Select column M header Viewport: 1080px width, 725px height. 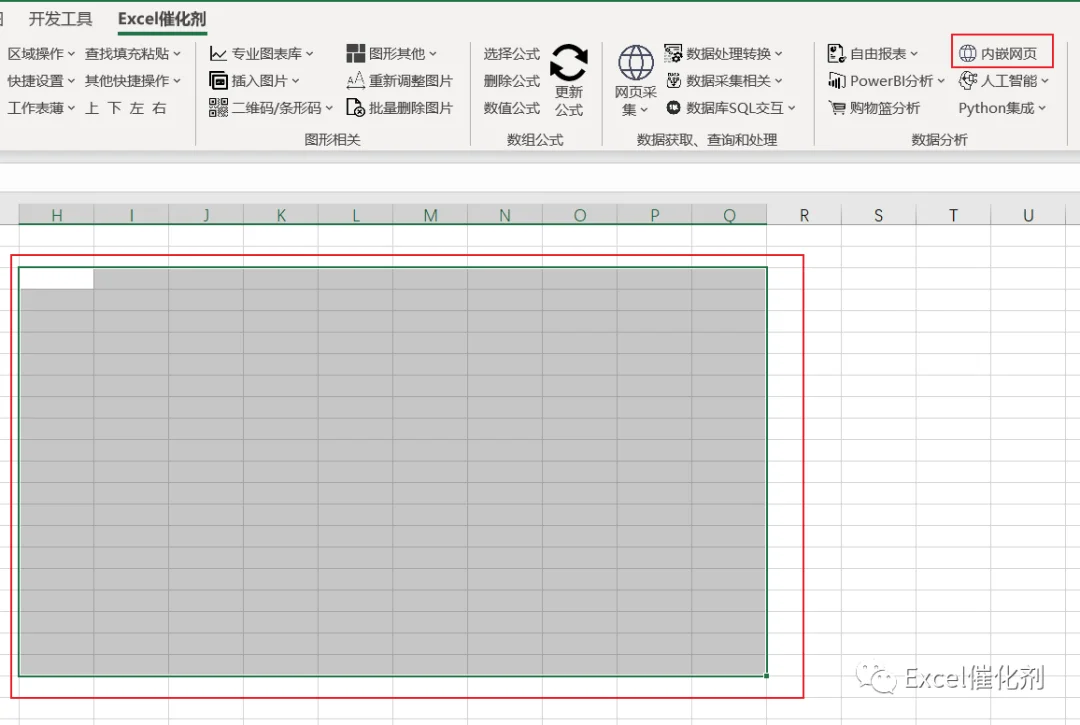tap(430, 216)
